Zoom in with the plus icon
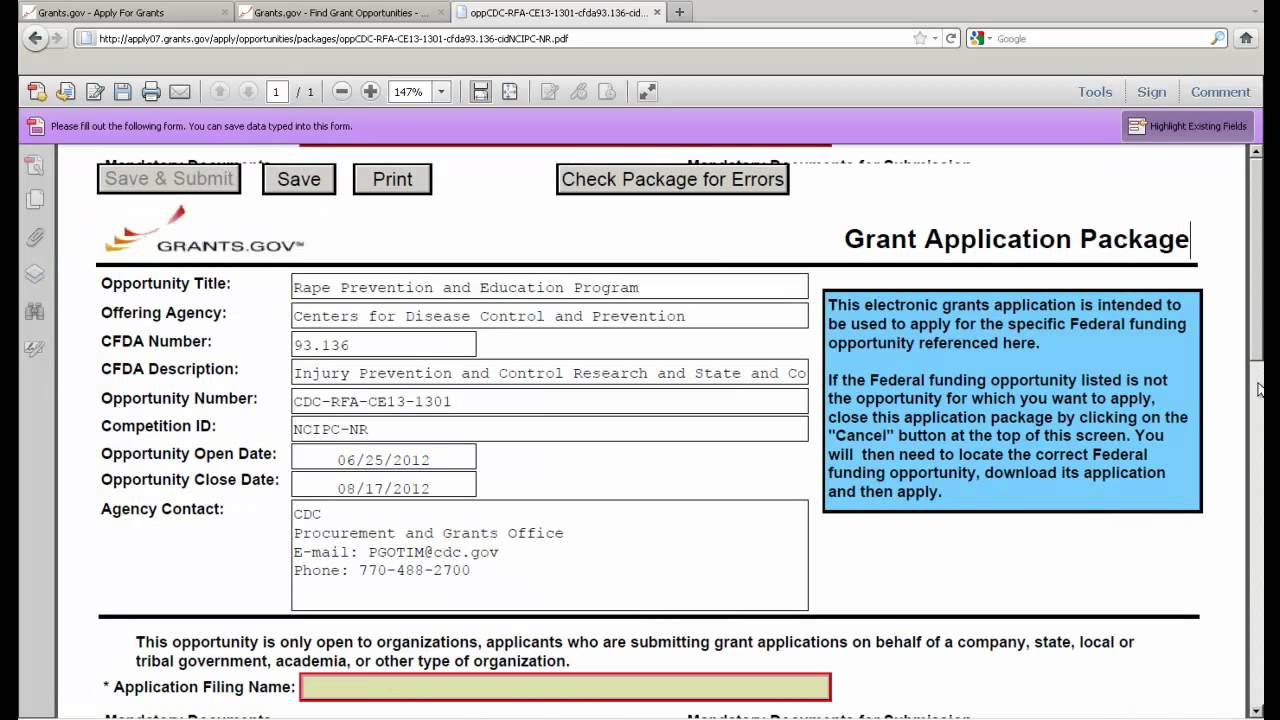 pos(370,92)
